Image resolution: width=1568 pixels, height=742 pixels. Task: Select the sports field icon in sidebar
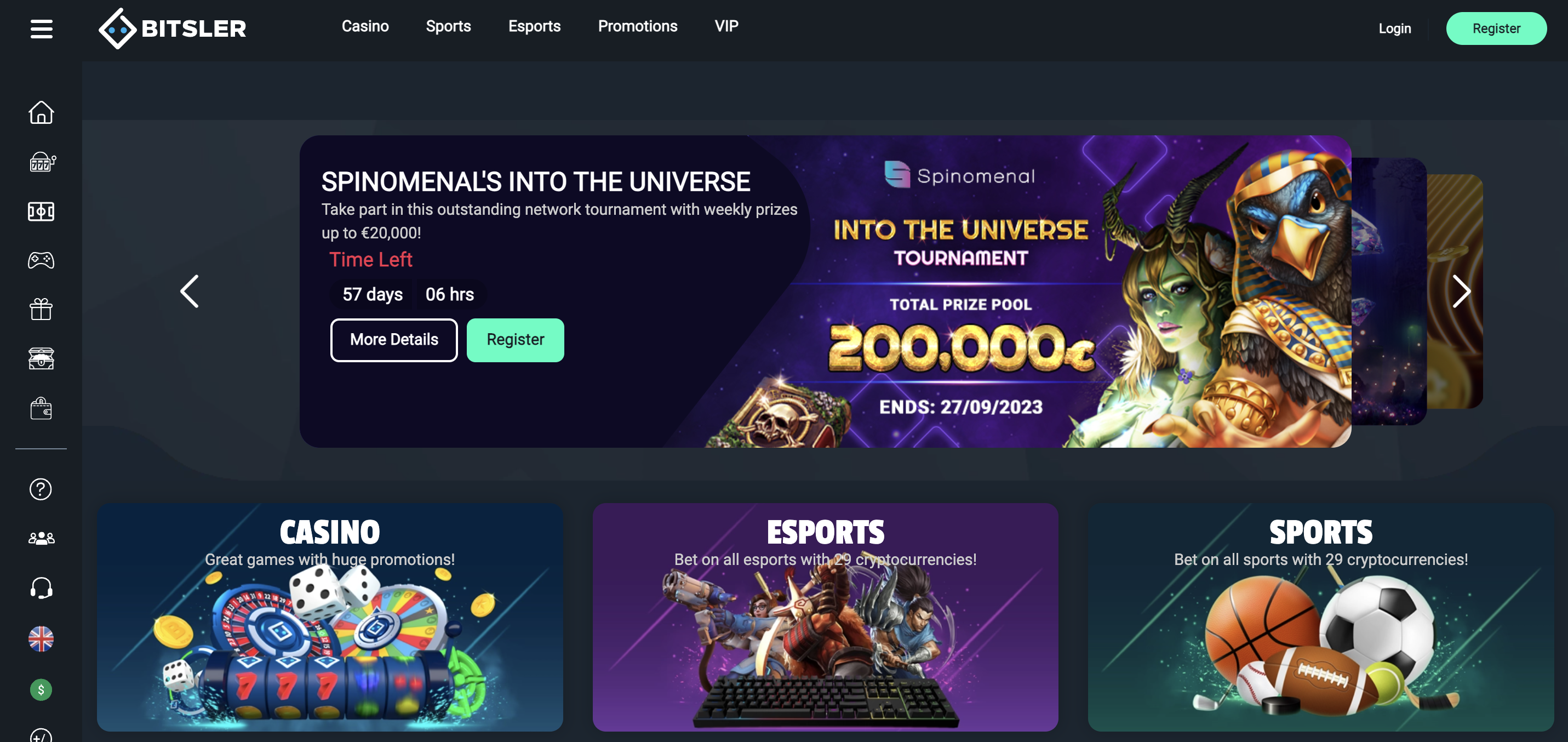pos(41,211)
